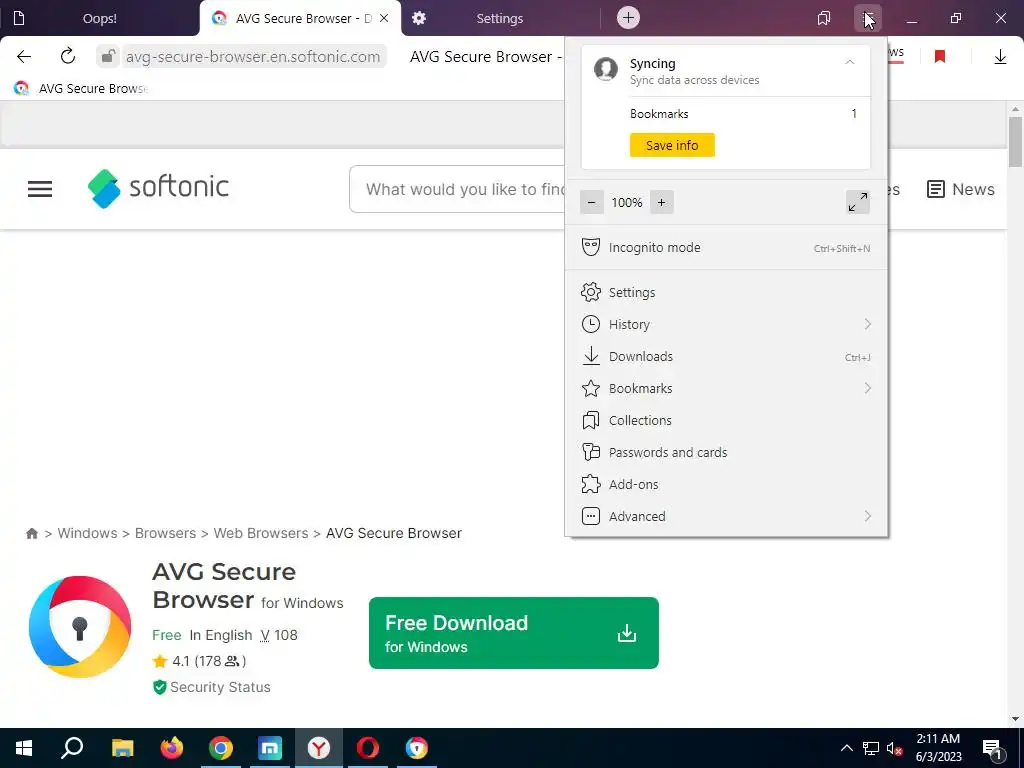Go to Web Browsers breadcrumb link

tap(261, 534)
